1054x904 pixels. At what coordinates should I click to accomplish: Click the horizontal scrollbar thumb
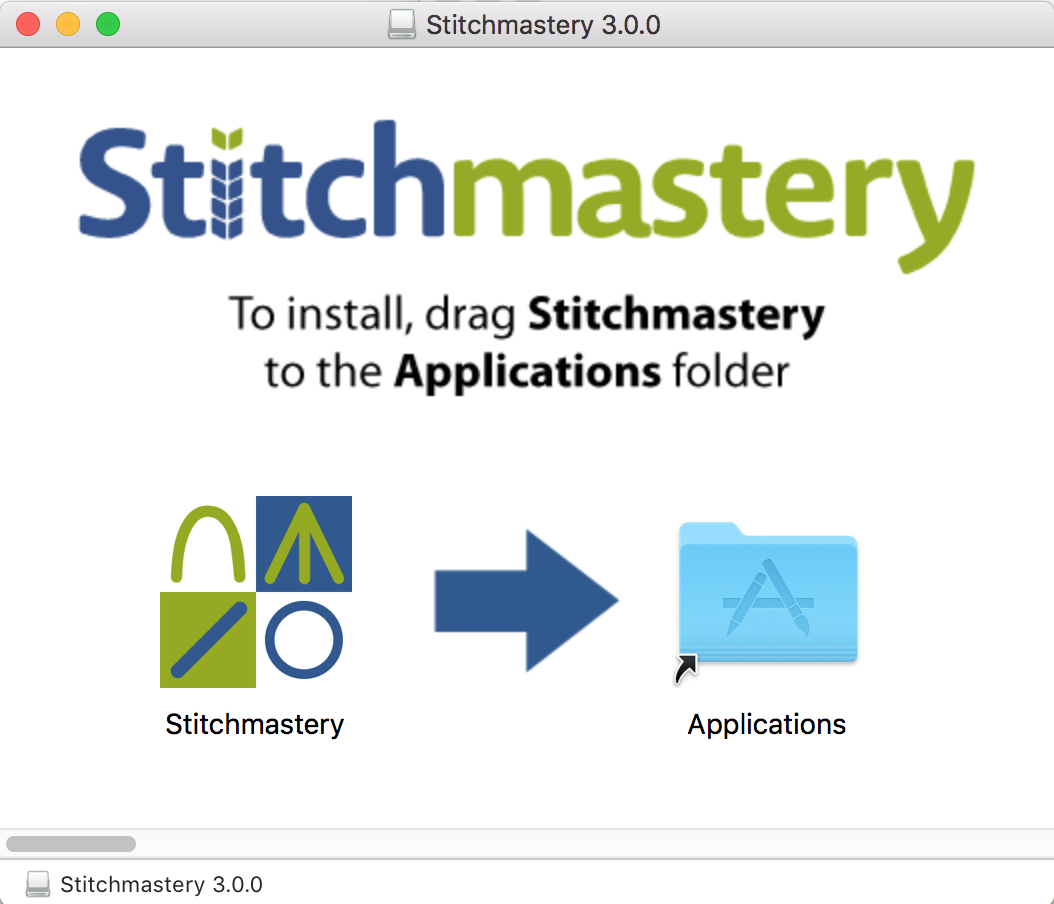click(71, 843)
